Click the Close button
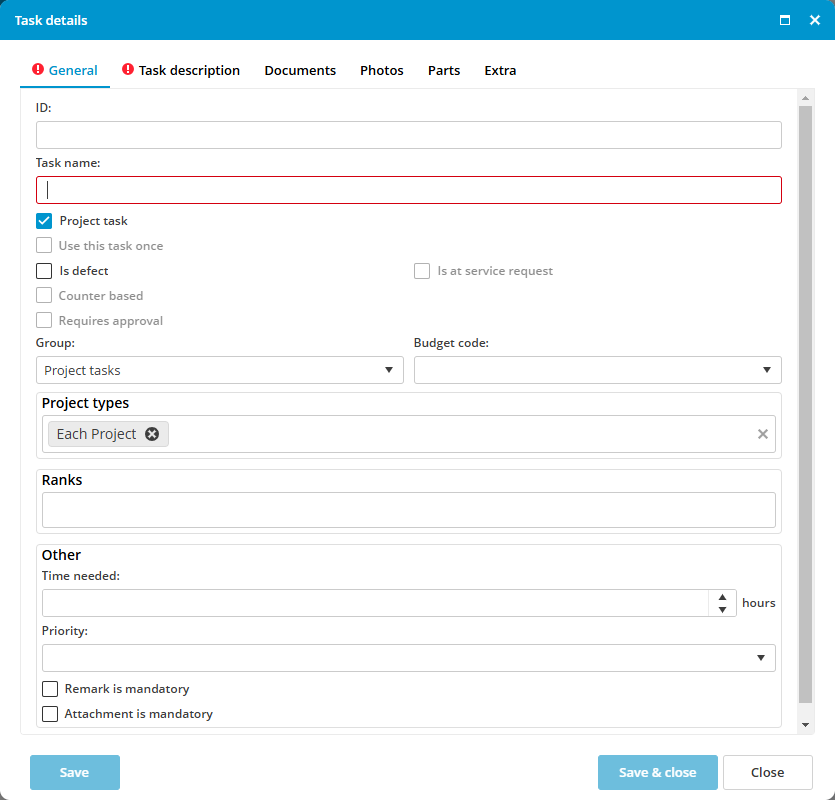 coord(767,772)
